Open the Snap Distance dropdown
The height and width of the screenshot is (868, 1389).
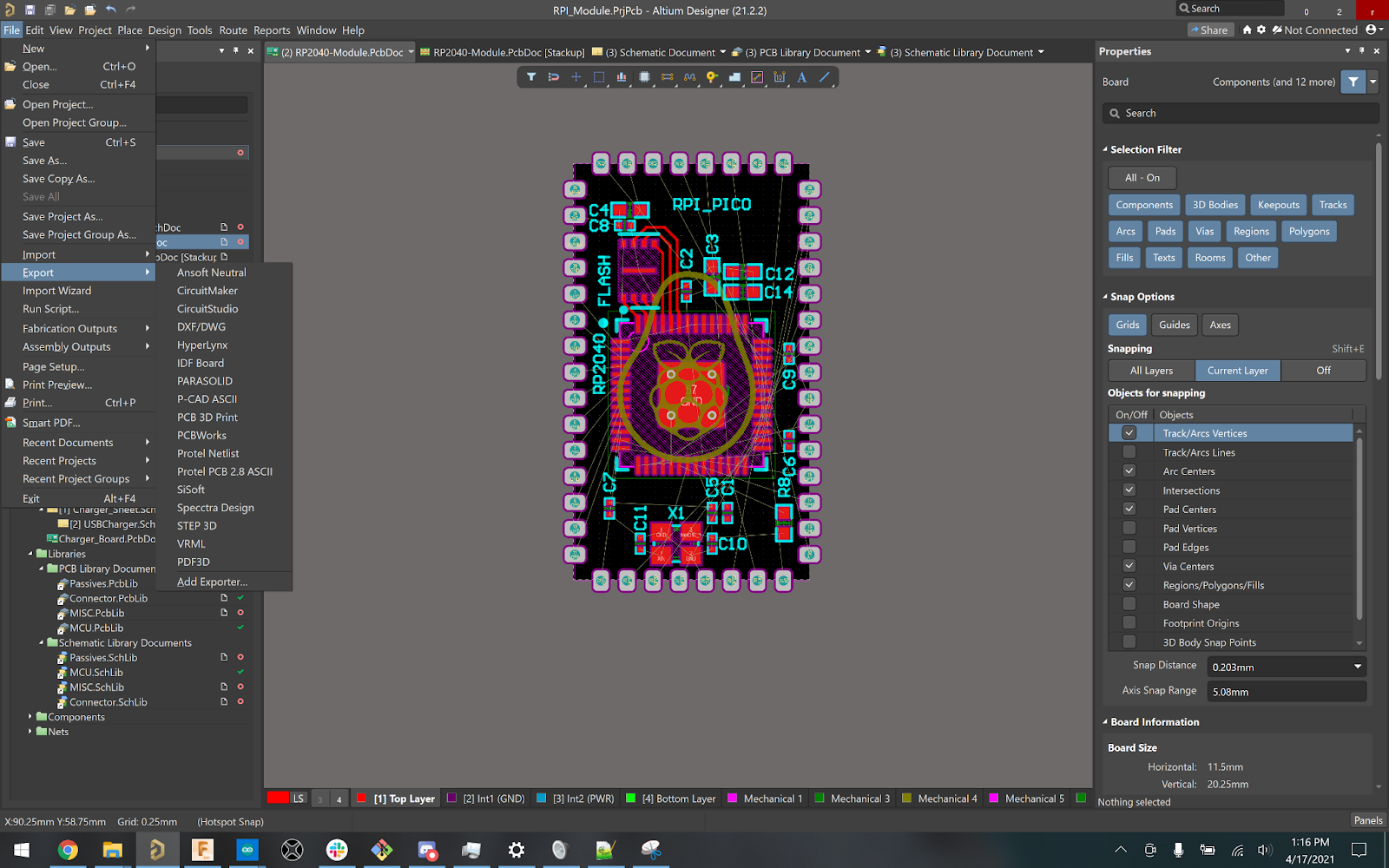[1357, 667]
